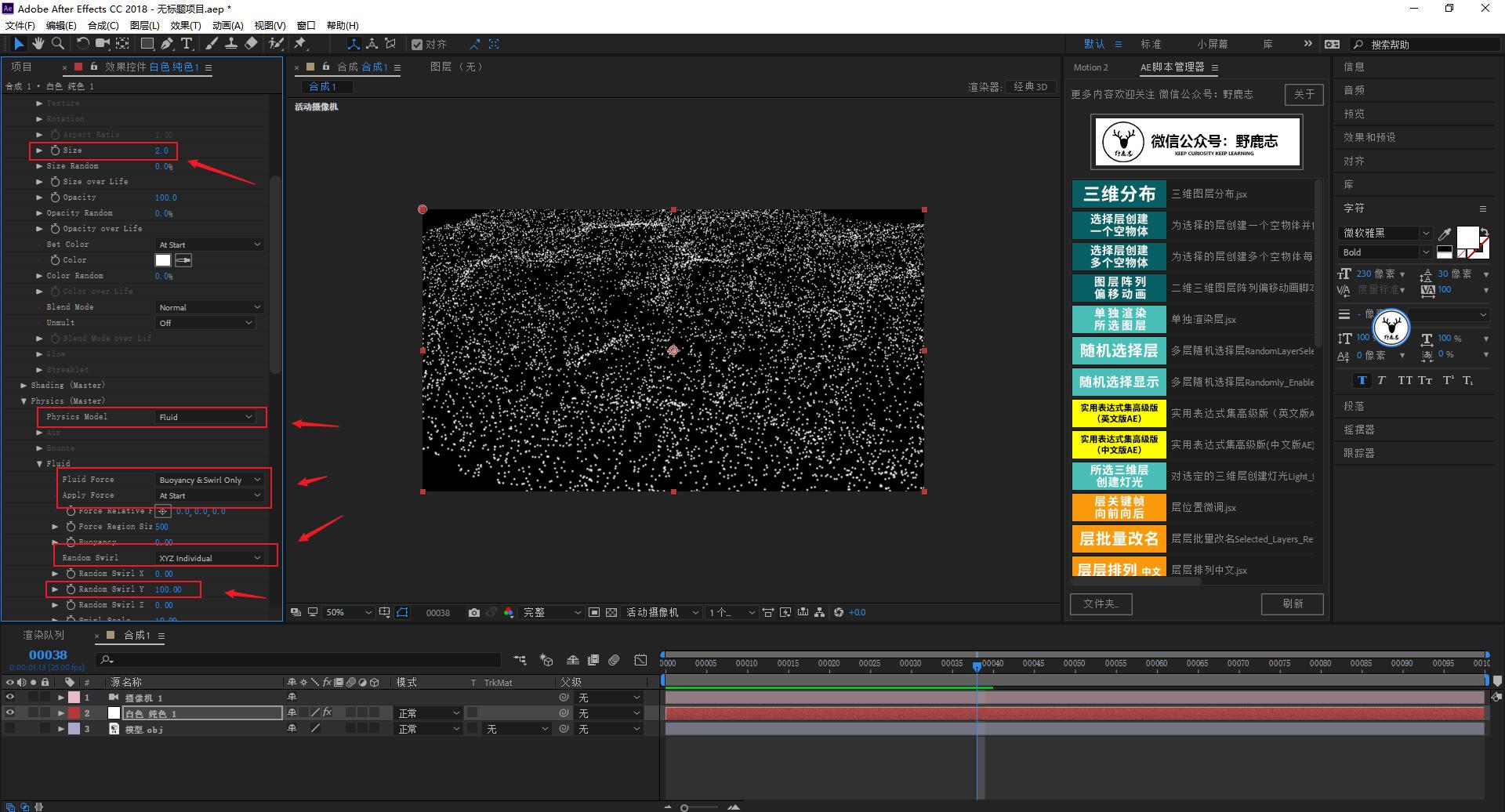This screenshot has width=1505, height=812.
Task: Run the 随机选择层 script button
Action: (x=1119, y=350)
